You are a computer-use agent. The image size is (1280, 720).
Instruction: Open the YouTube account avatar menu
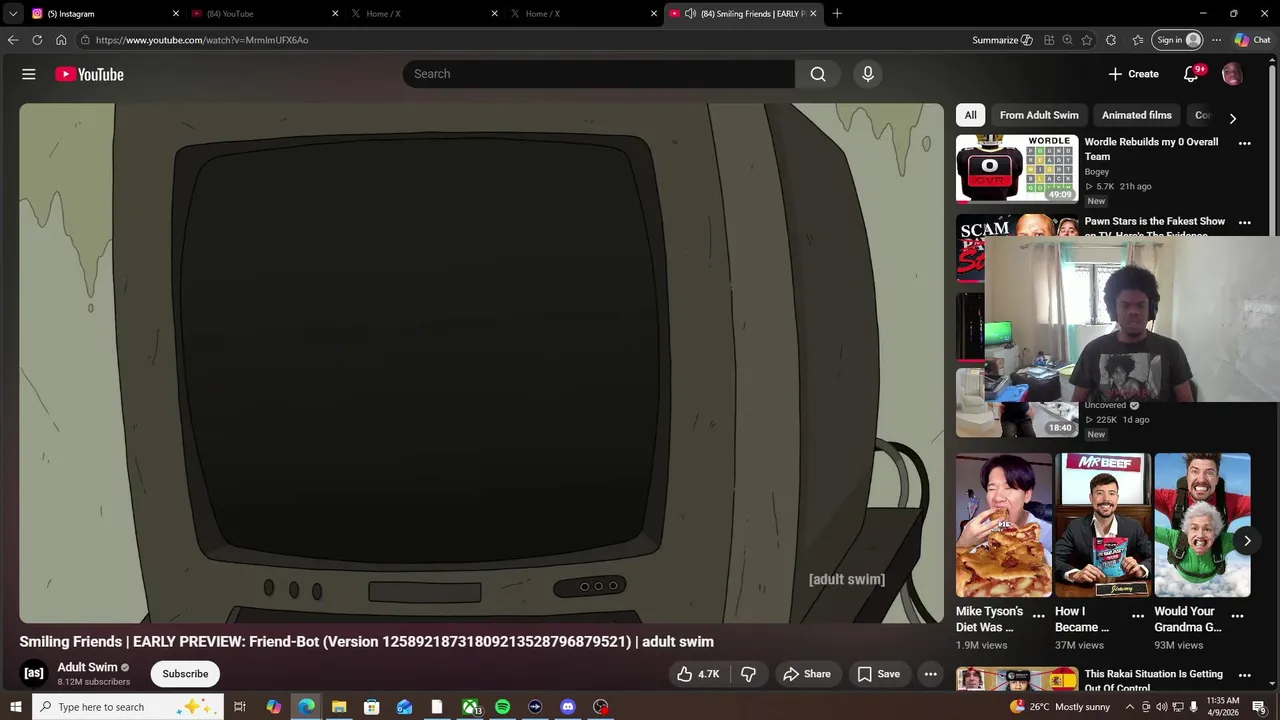(1232, 74)
